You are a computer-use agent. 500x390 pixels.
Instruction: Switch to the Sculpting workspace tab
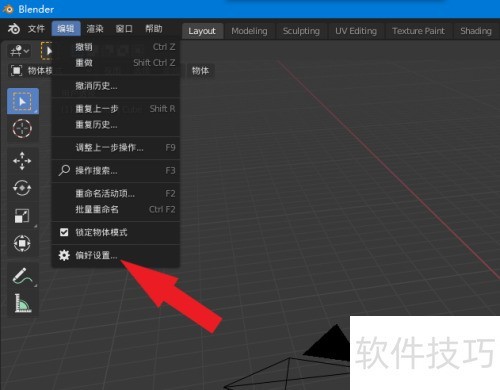[x=301, y=31]
